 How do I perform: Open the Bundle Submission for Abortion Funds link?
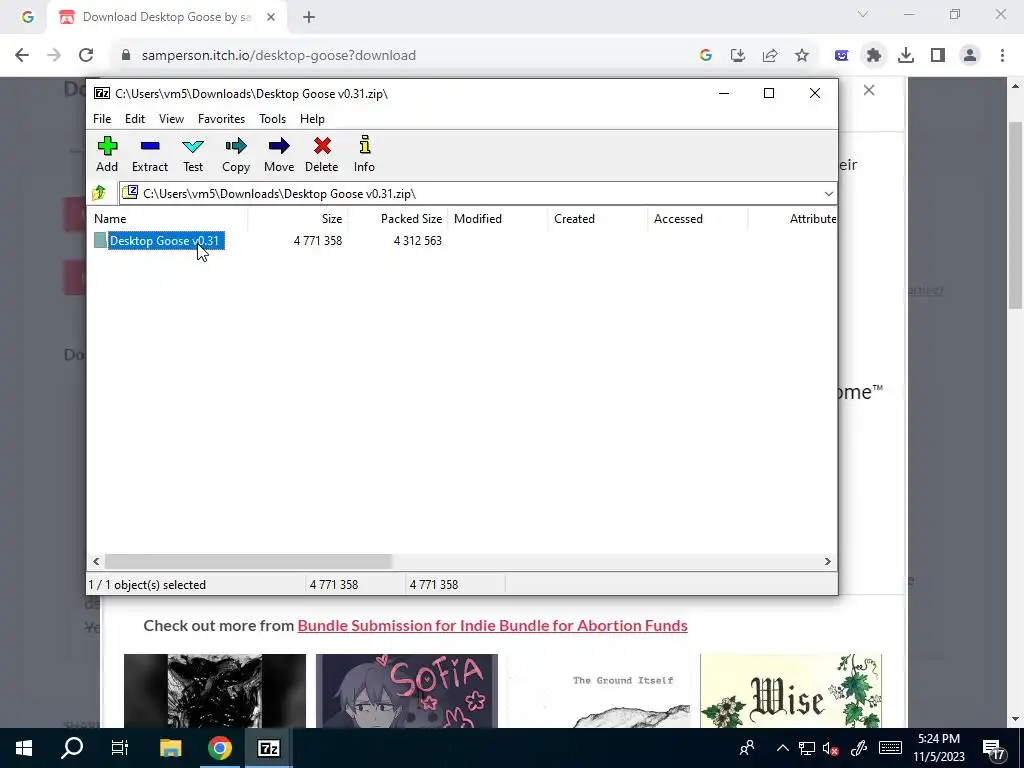[492, 626]
